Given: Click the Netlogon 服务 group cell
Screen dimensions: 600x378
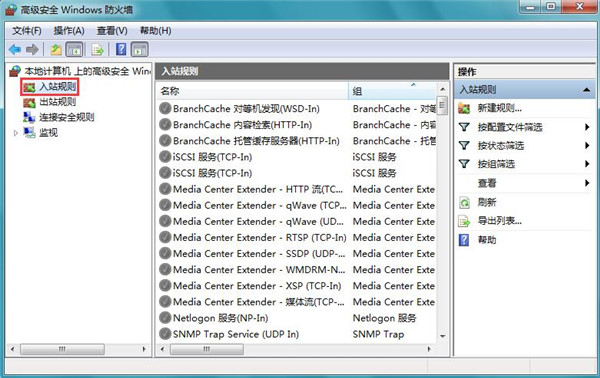Looking at the screenshot, I should coord(384,318).
